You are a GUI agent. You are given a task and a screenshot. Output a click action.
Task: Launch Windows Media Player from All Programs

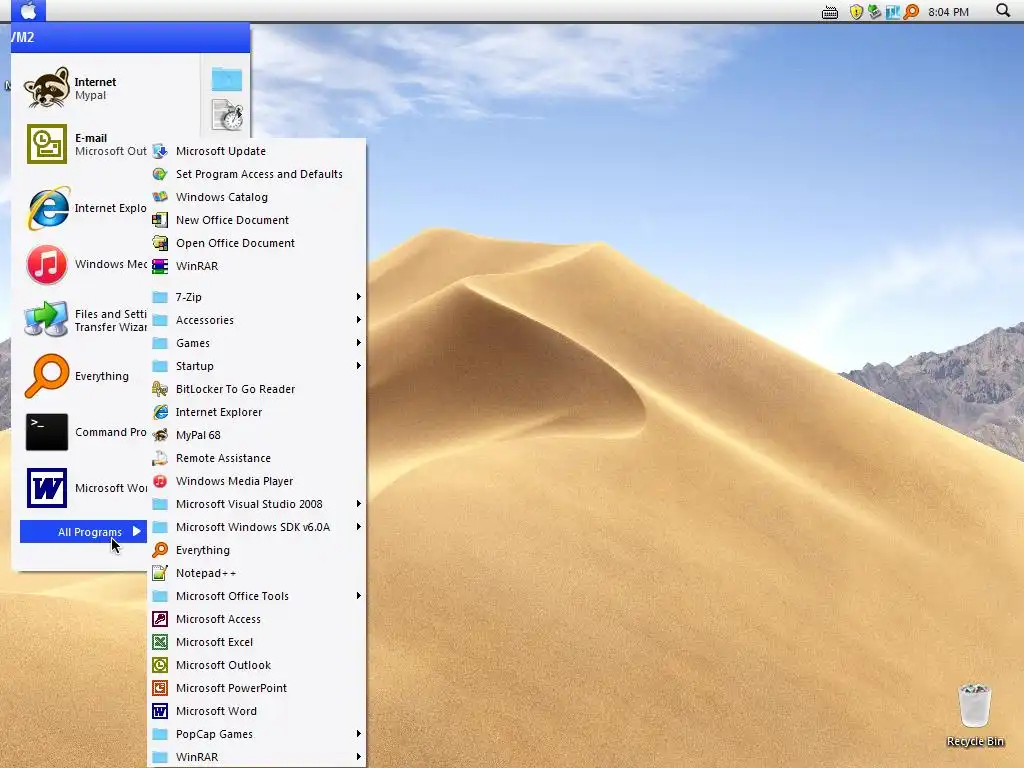pyautogui.click(x=257, y=481)
